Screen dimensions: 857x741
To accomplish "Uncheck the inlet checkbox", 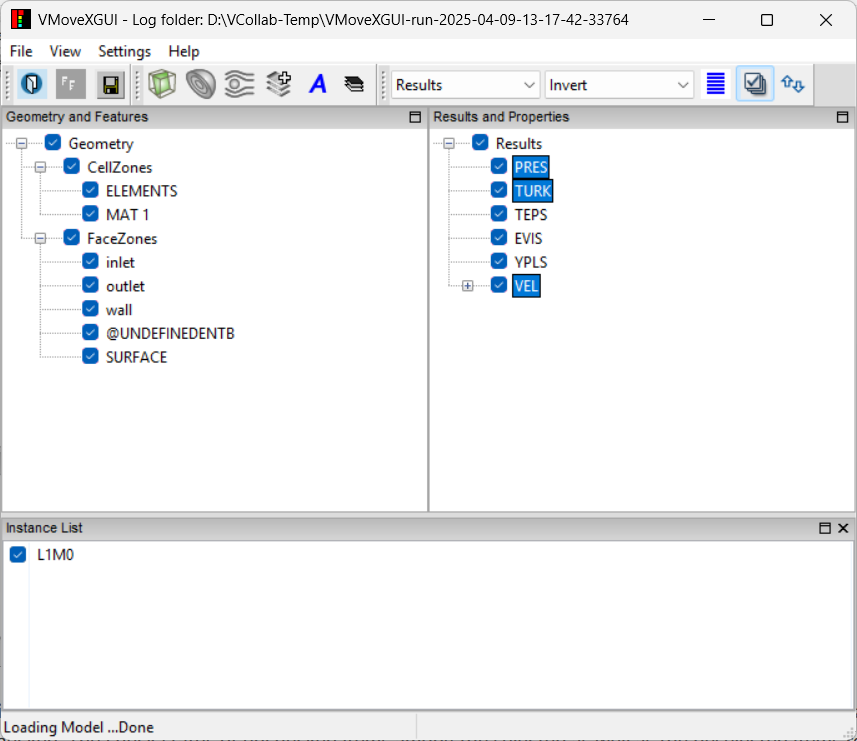I will point(90,261).
